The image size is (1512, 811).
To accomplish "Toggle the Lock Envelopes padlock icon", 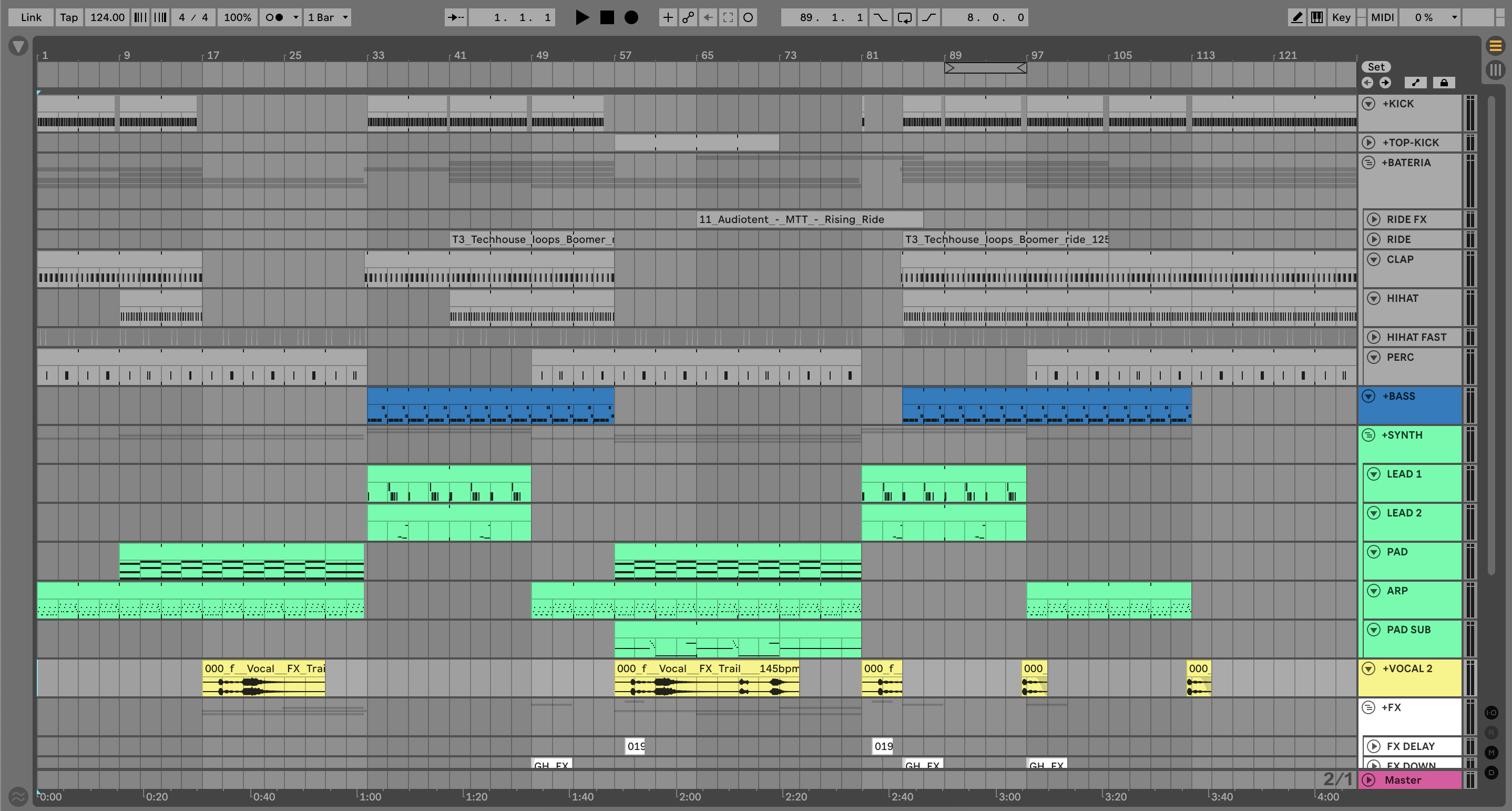I will click(1444, 83).
